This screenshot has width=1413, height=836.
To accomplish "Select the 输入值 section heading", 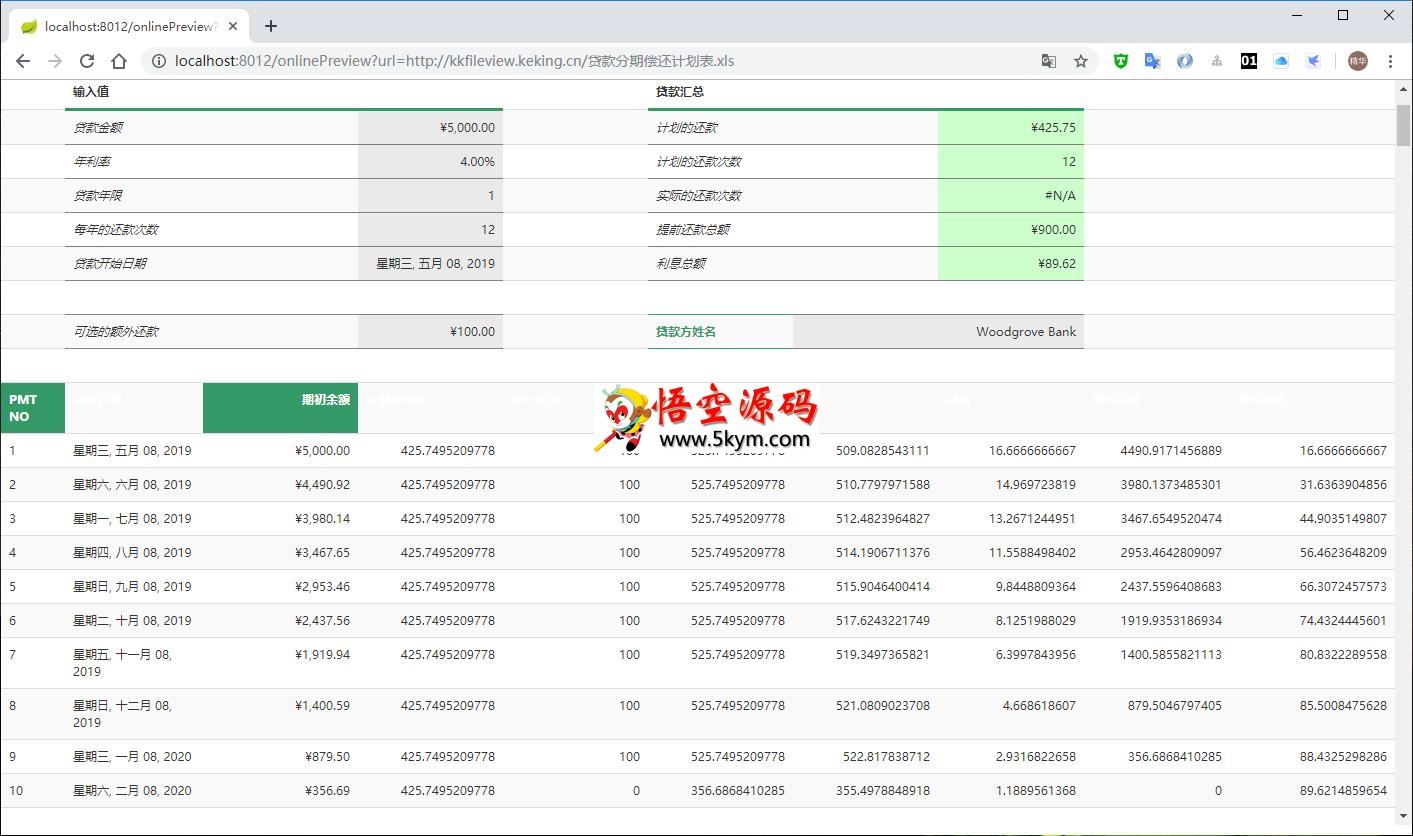I will click(x=91, y=91).
